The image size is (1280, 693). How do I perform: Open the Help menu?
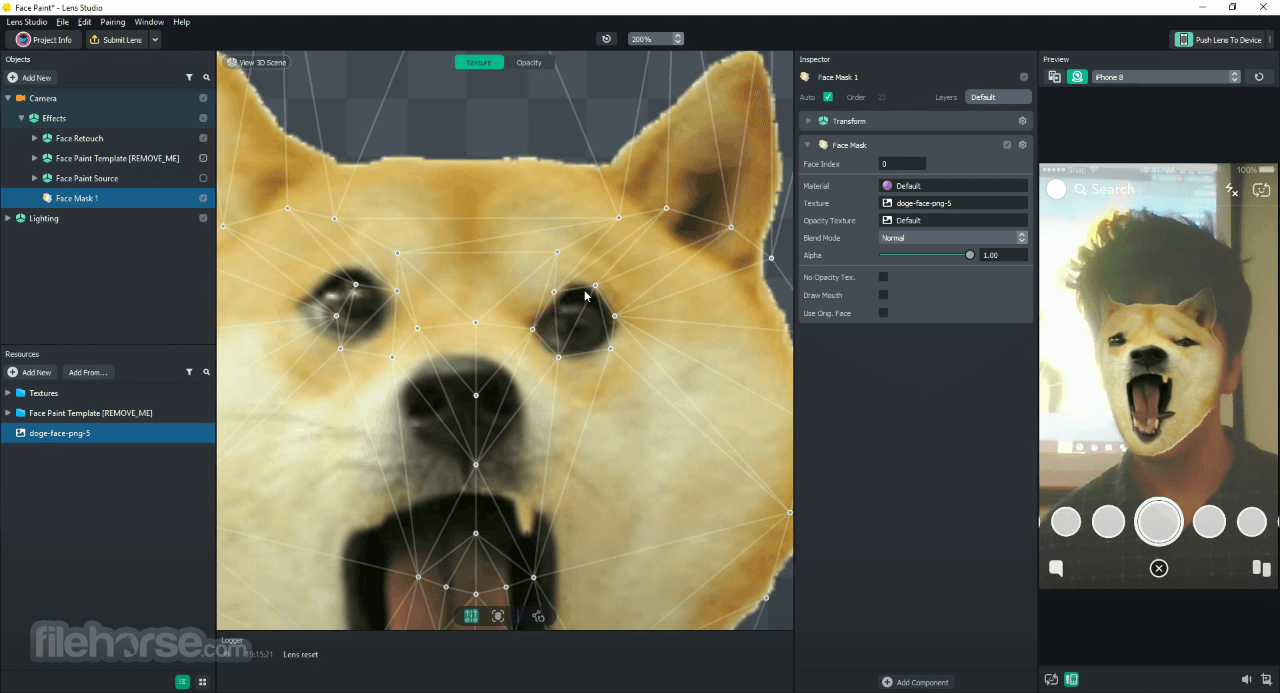pos(181,22)
